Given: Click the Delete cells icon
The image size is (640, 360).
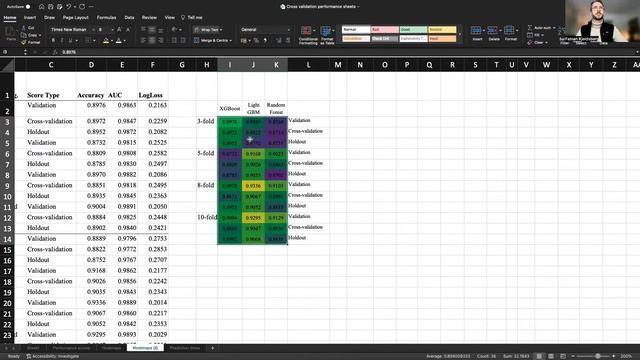Looking at the screenshot, I should pos(493,30).
